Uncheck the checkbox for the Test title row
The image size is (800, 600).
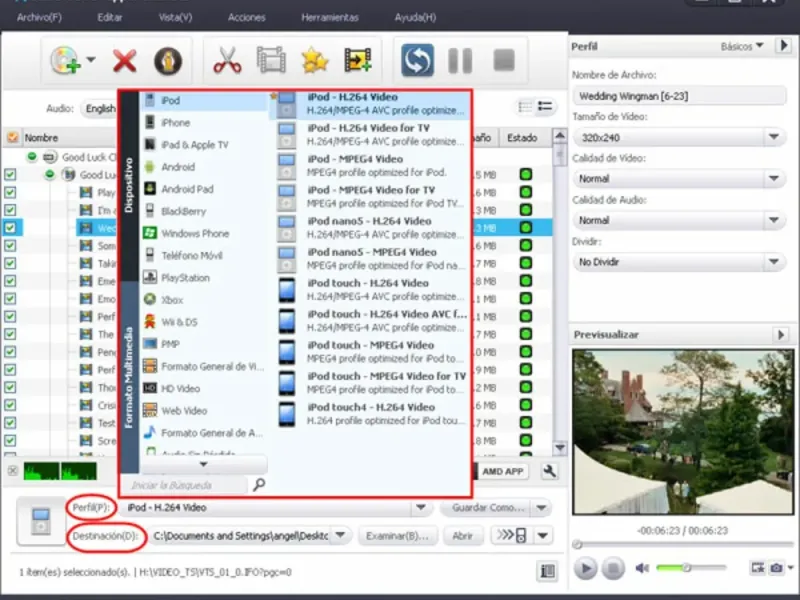pyautogui.click(x=10, y=422)
